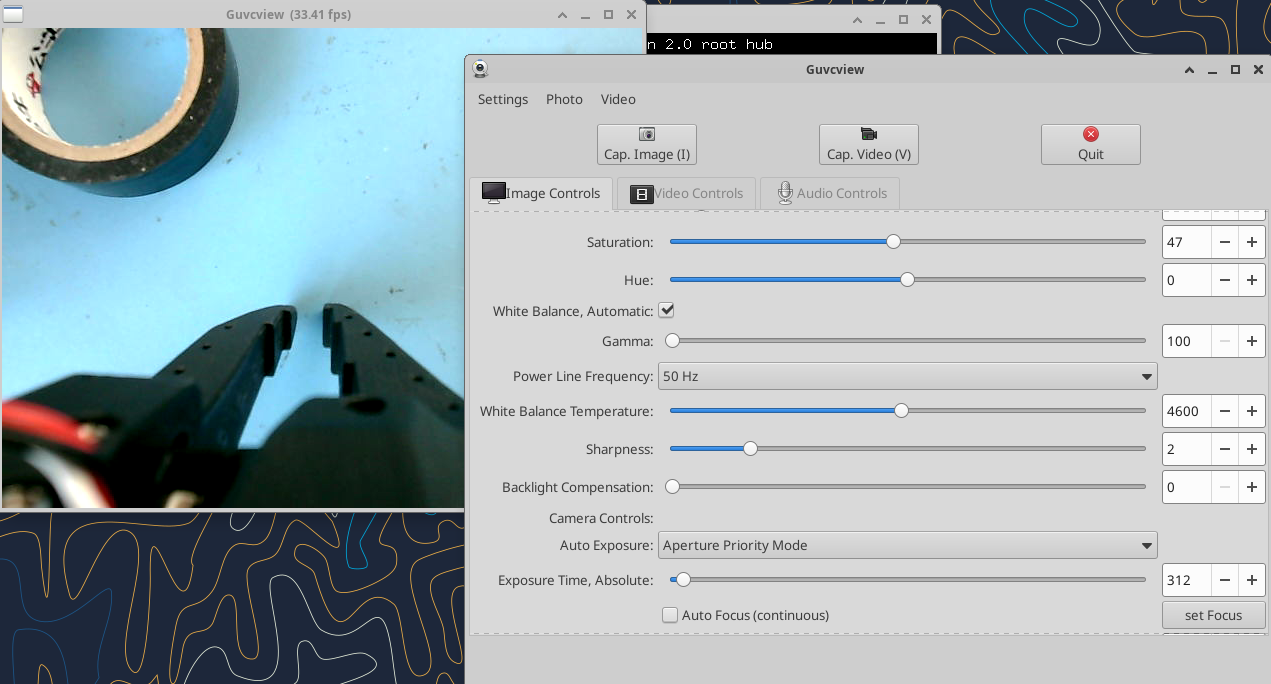Click the Cap. Image camera button
This screenshot has height=684, width=1271.
click(647, 144)
